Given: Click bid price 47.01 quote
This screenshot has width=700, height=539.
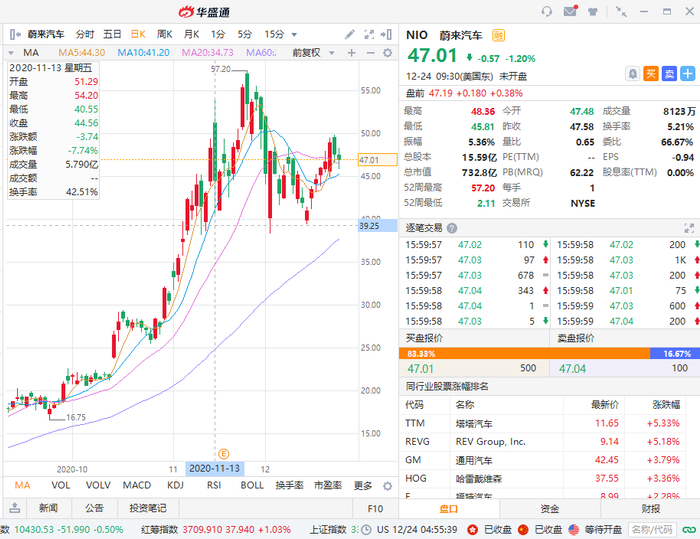Looking at the screenshot, I should coord(421,369).
